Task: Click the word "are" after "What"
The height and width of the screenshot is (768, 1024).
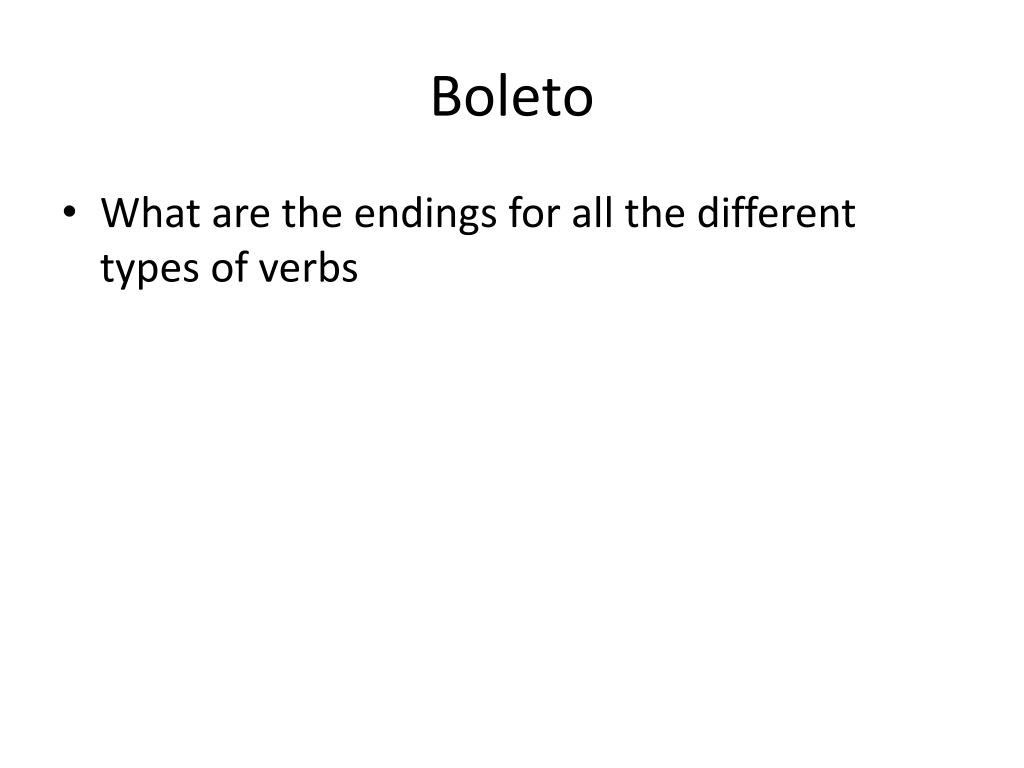Action: click(x=240, y=217)
